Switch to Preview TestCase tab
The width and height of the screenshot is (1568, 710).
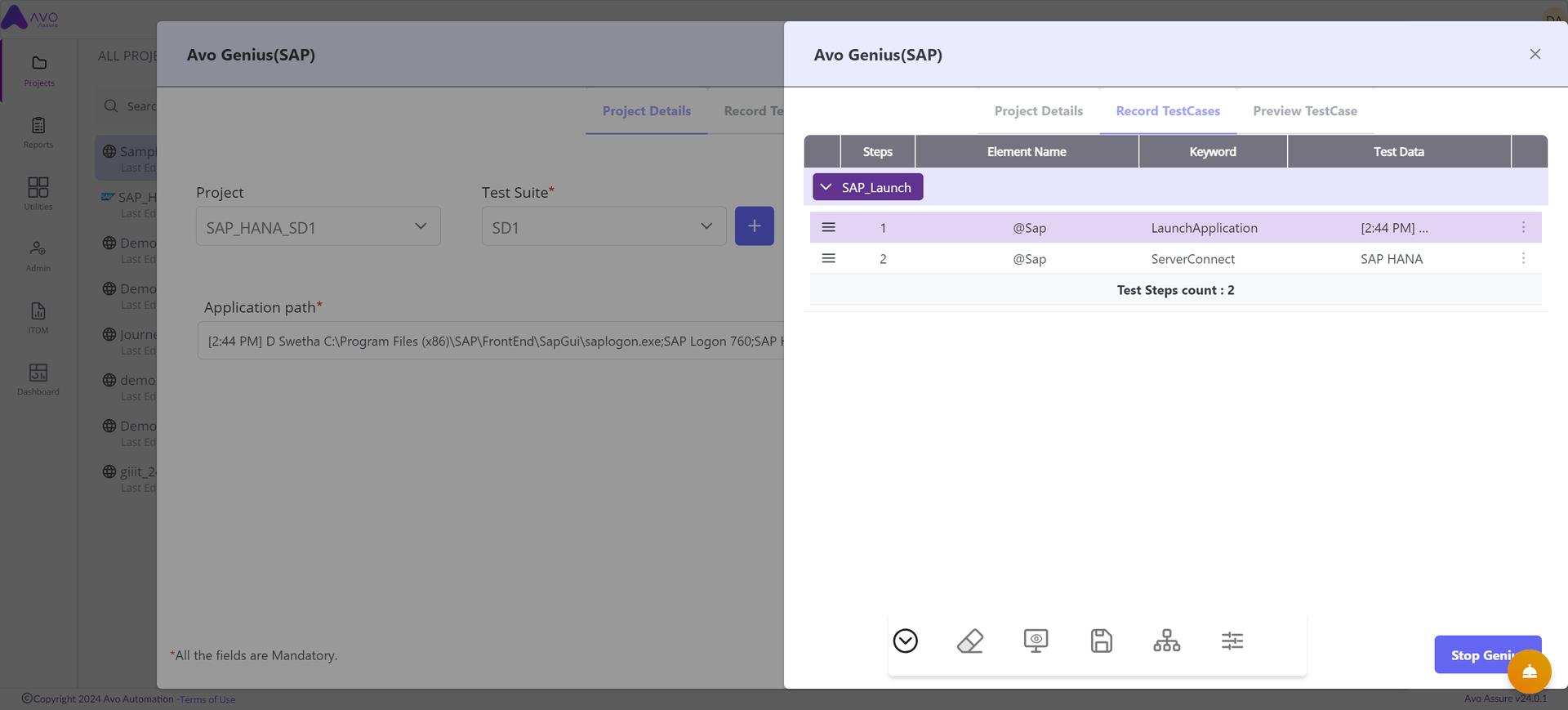1305,111
